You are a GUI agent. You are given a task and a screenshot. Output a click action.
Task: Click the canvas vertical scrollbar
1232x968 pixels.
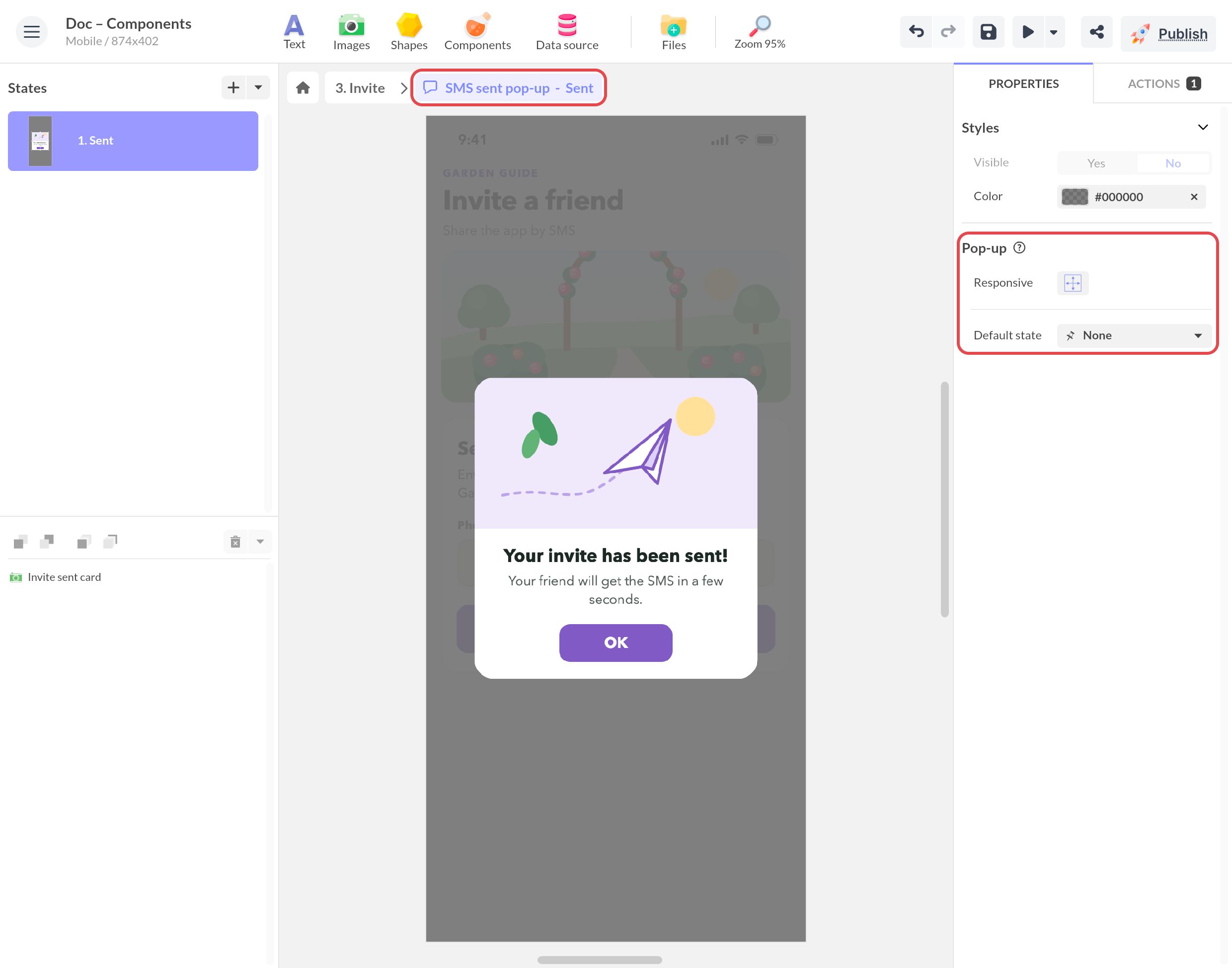[x=944, y=499]
